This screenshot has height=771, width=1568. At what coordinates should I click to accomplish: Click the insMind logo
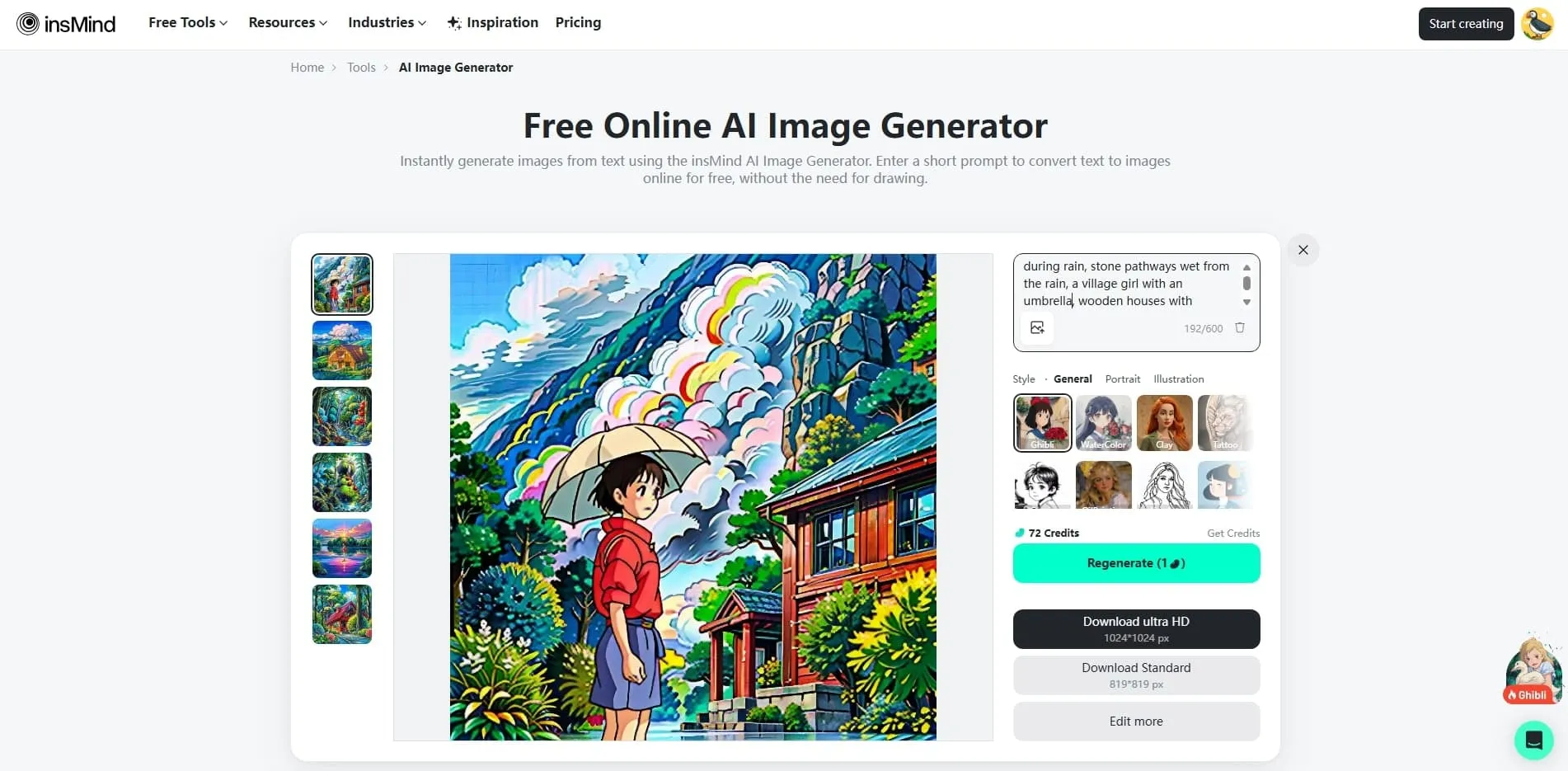pyautogui.click(x=66, y=24)
